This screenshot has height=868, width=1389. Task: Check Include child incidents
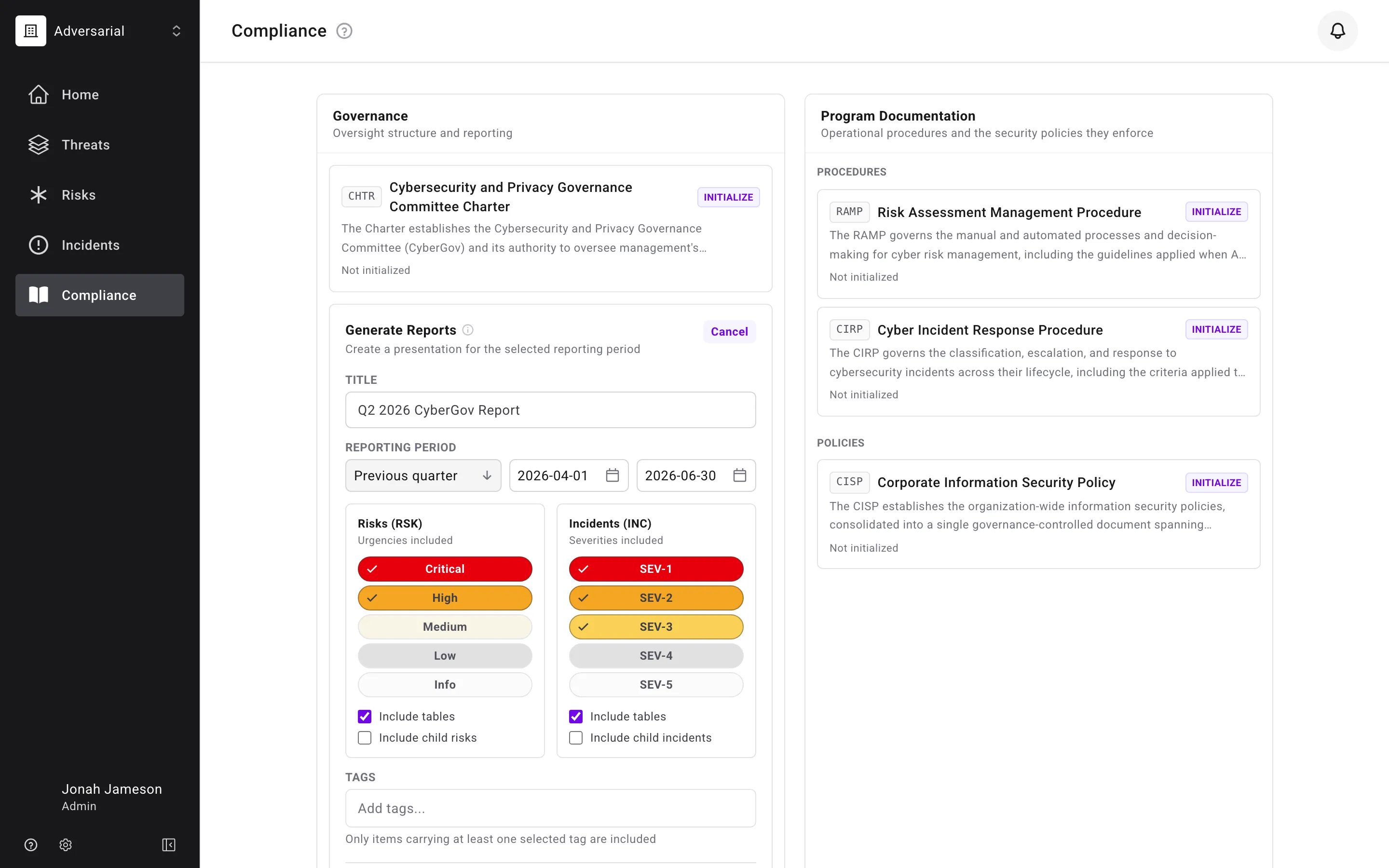(576, 738)
